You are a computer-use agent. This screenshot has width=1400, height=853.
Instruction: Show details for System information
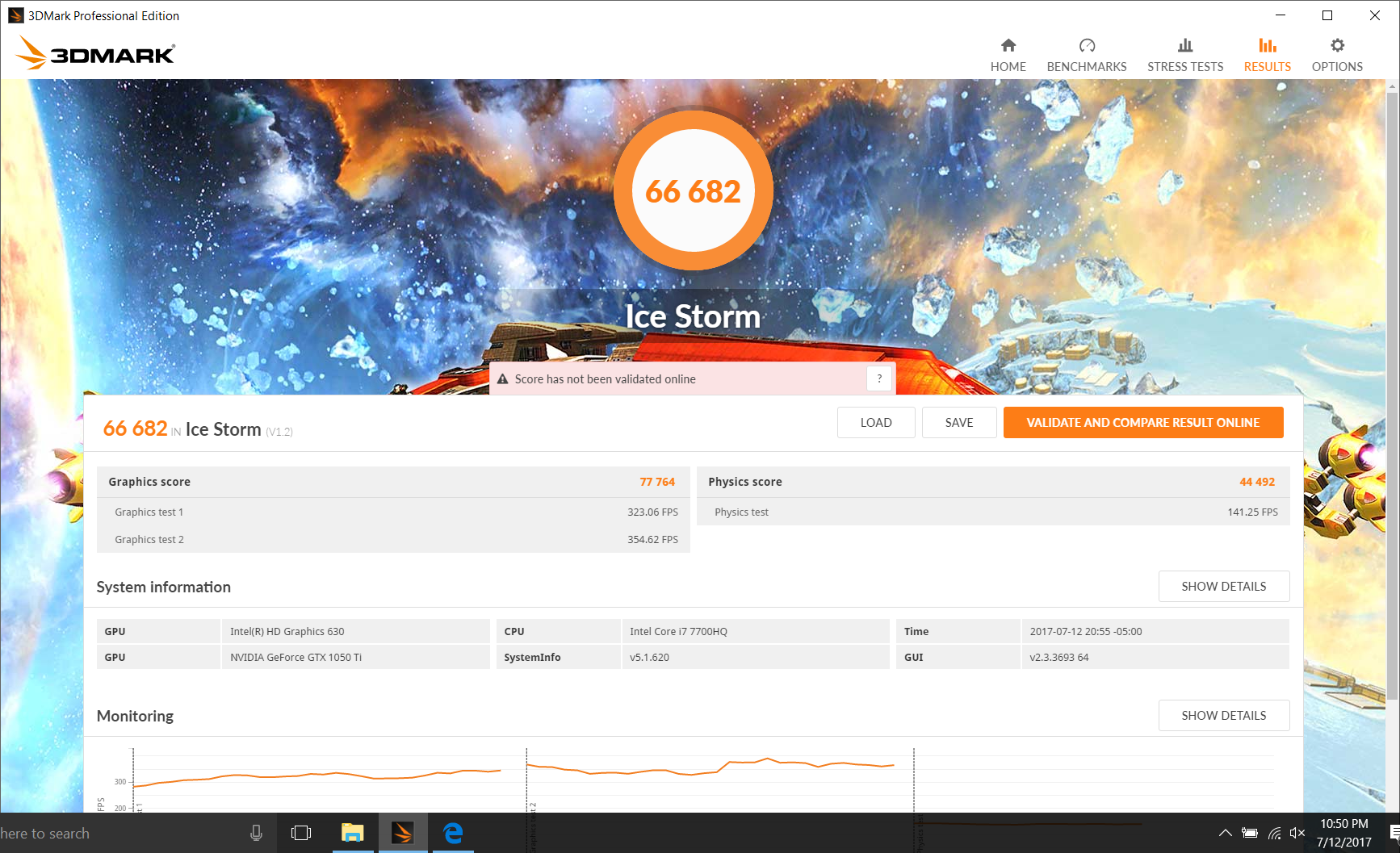(1224, 587)
